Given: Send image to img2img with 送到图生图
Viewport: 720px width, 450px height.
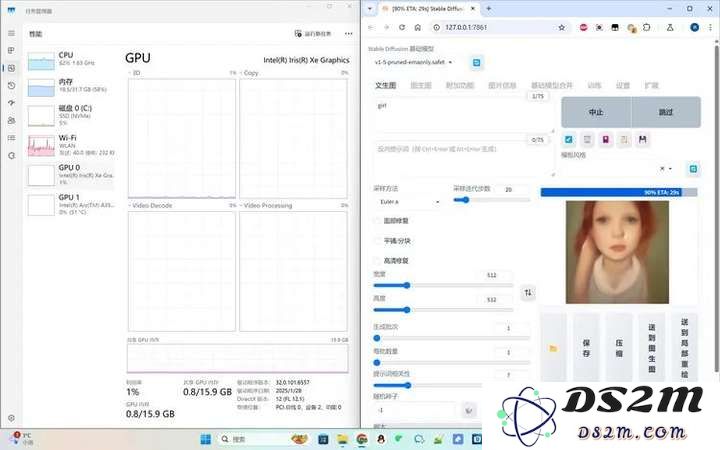Looking at the screenshot, I should pyautogui.click(x=652, y=349).
